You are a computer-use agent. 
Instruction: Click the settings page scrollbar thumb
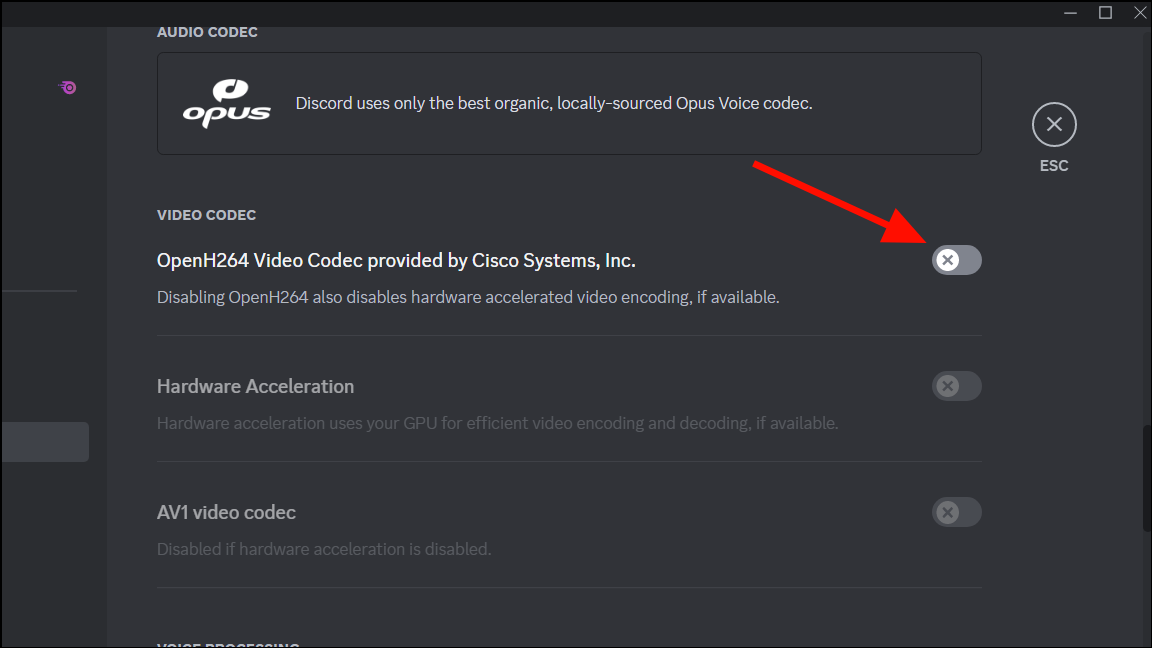[1147, 478]
